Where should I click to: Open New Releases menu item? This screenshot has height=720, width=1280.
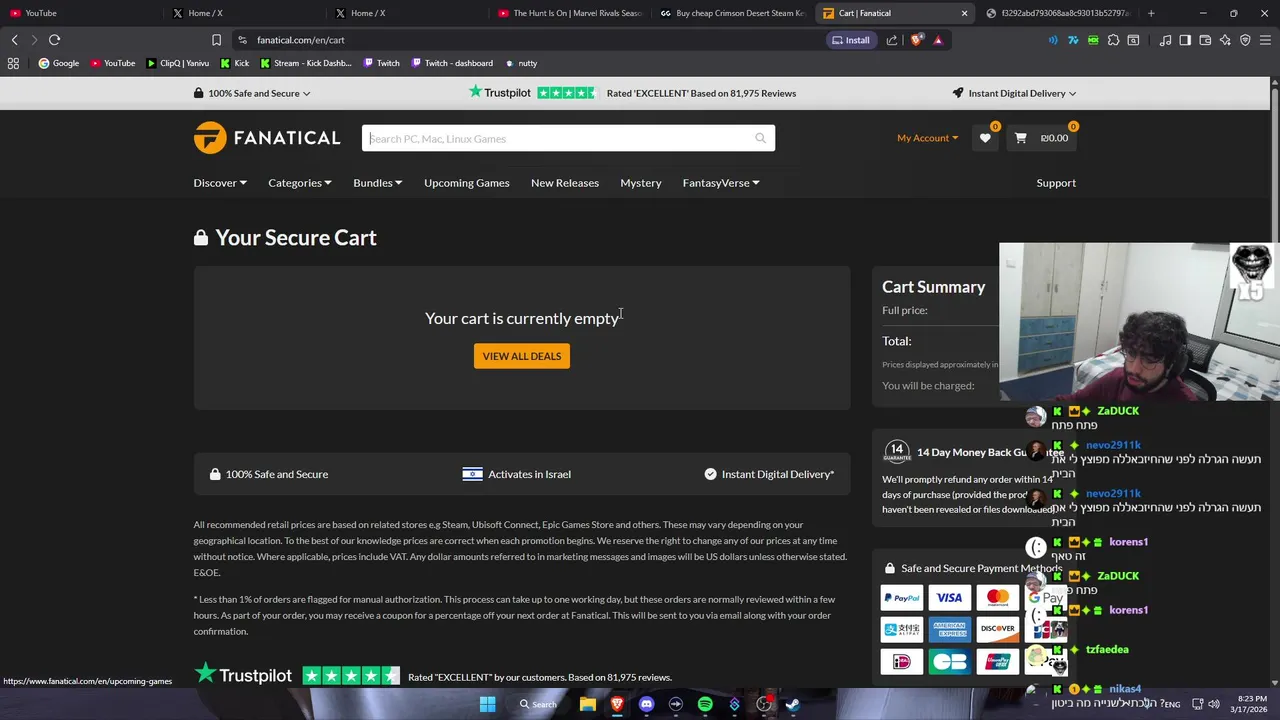point(565,183)
